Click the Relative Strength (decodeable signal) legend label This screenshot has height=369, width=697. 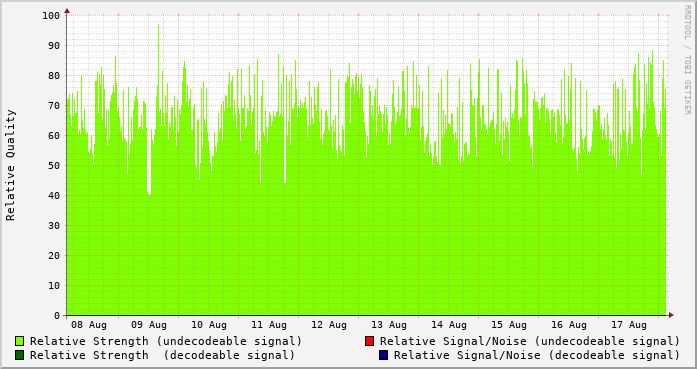162,355
